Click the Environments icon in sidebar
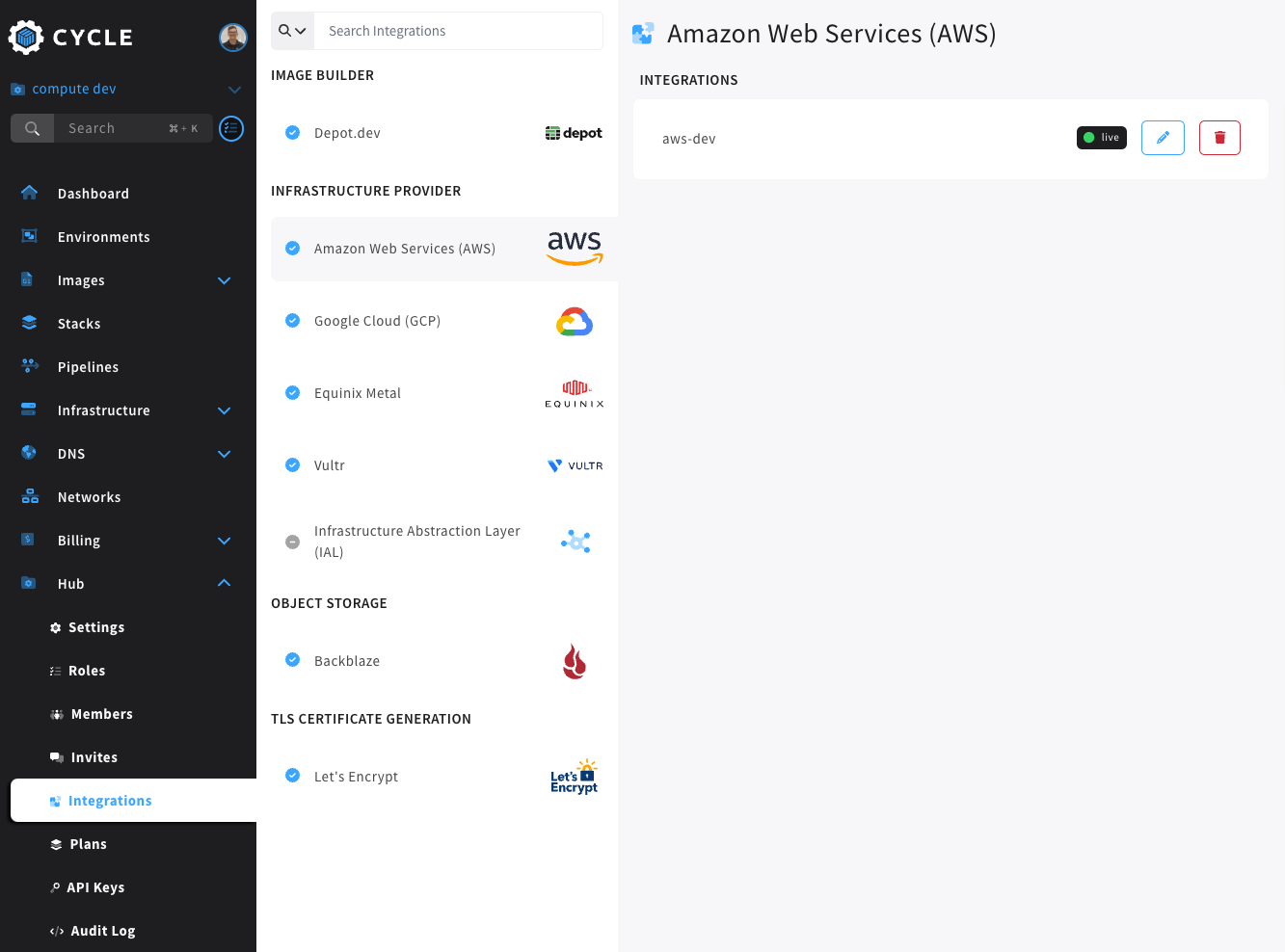Image resolution: width=1285 pixels, height=952 pixels. coord(29,236)
